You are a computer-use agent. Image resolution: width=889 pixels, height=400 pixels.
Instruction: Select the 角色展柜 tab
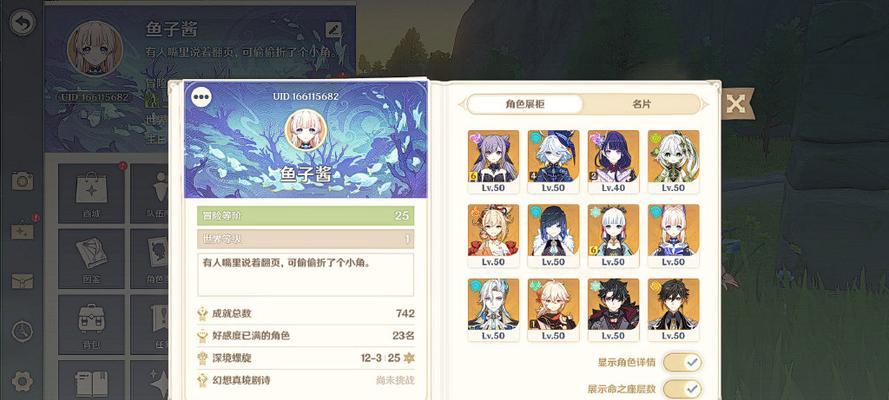(525, 104)
